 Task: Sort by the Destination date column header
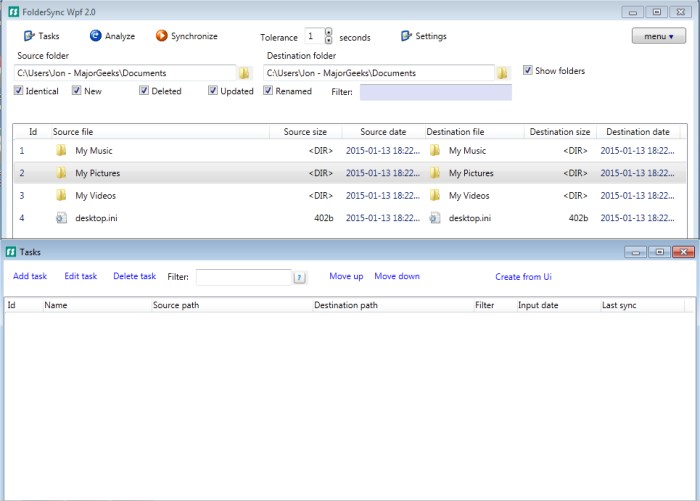pyautogui.click(x=638, y=132)
